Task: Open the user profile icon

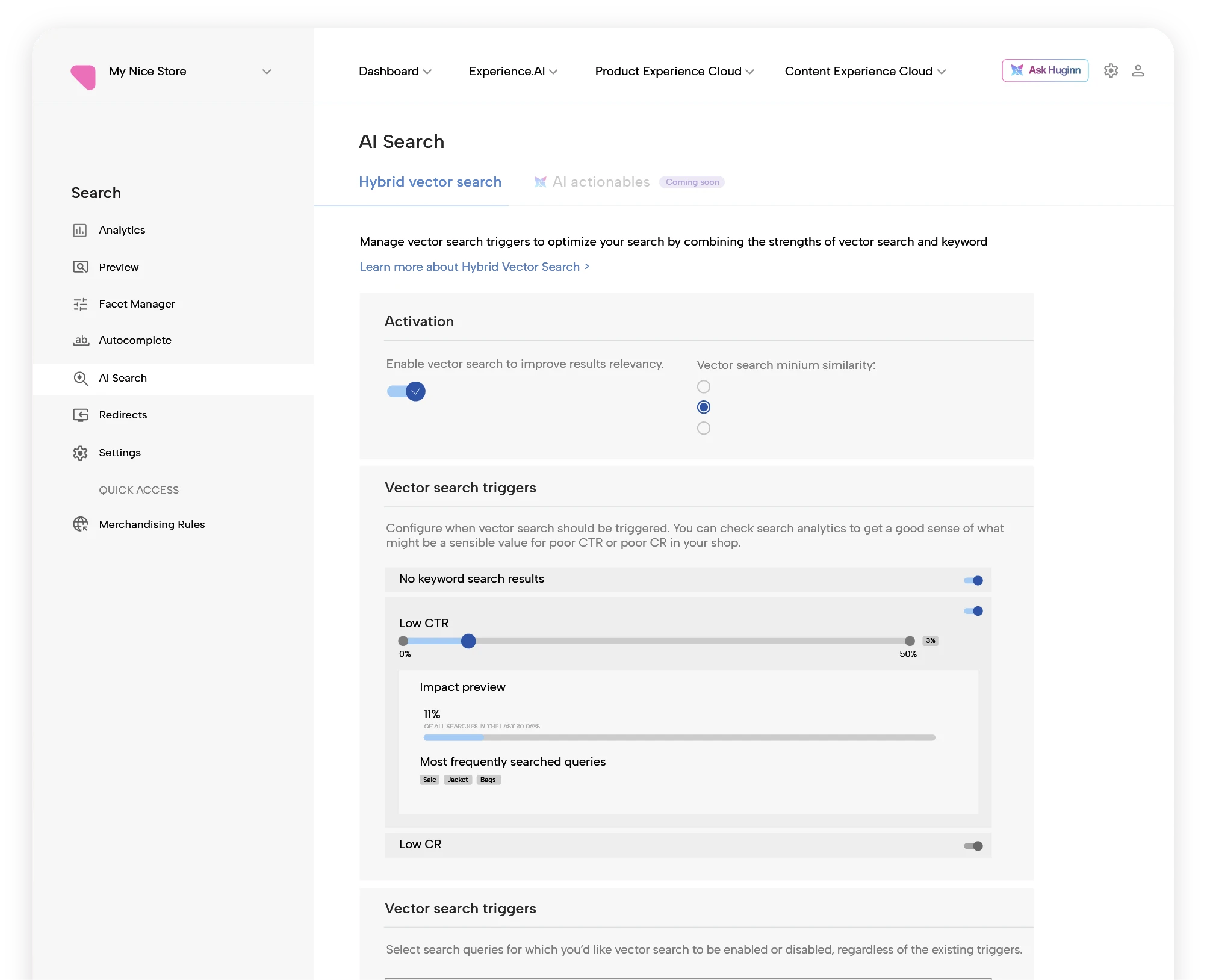Action: (1138, 71)
